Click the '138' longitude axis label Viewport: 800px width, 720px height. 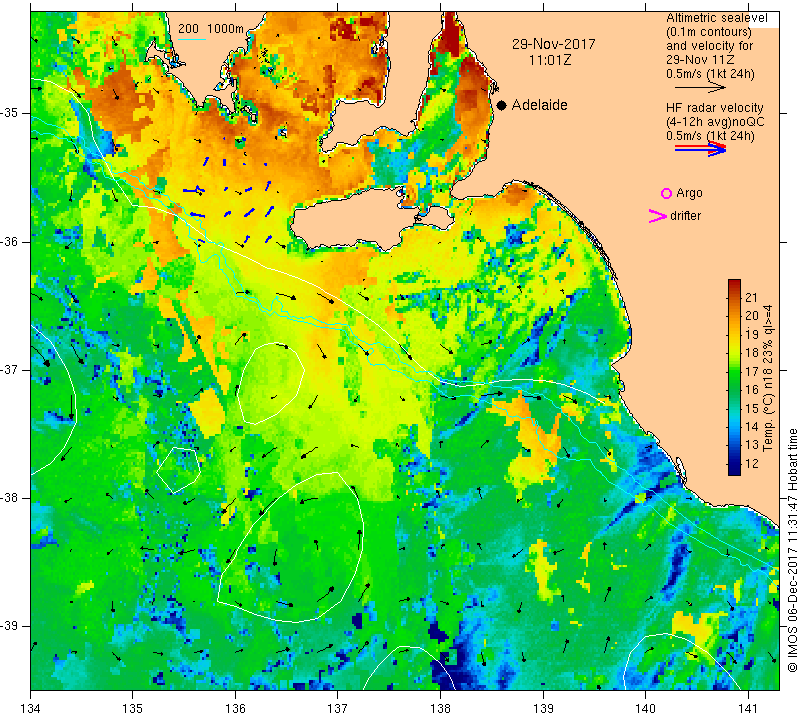(x=440, y=708)
